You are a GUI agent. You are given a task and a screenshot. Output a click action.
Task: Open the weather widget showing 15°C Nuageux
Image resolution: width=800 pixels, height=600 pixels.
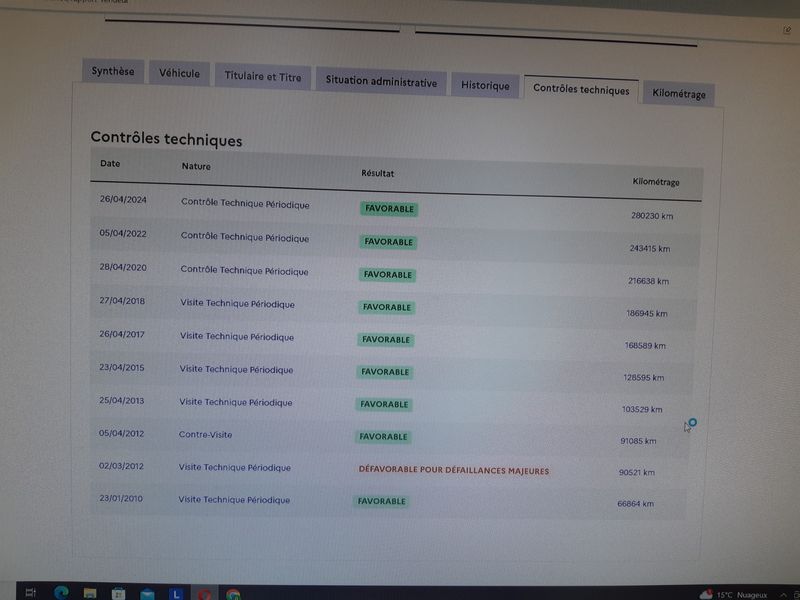click(x=734, y=595)
